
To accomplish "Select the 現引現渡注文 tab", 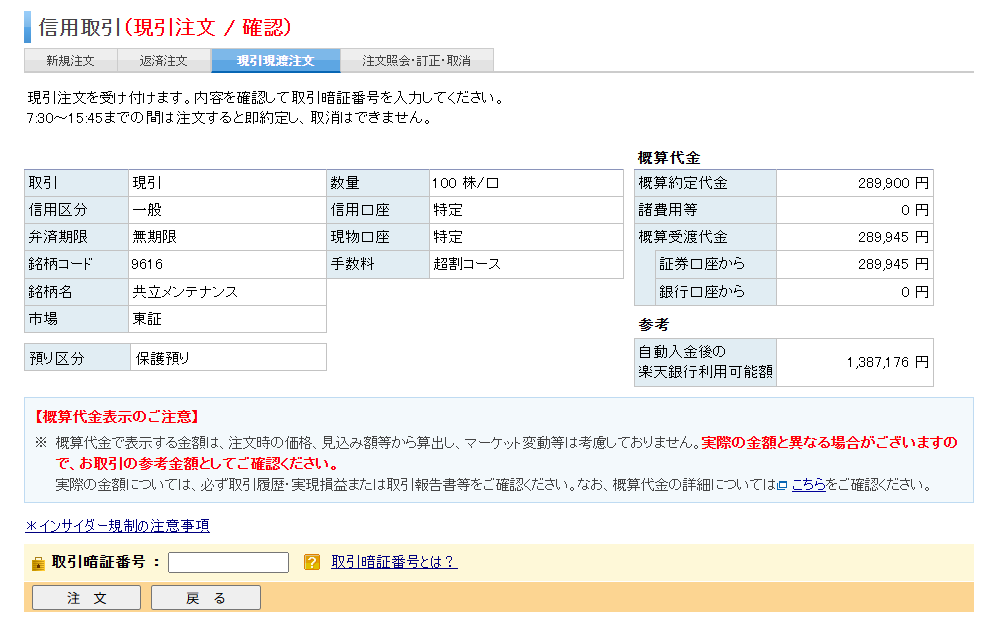I will coord(275,61).
